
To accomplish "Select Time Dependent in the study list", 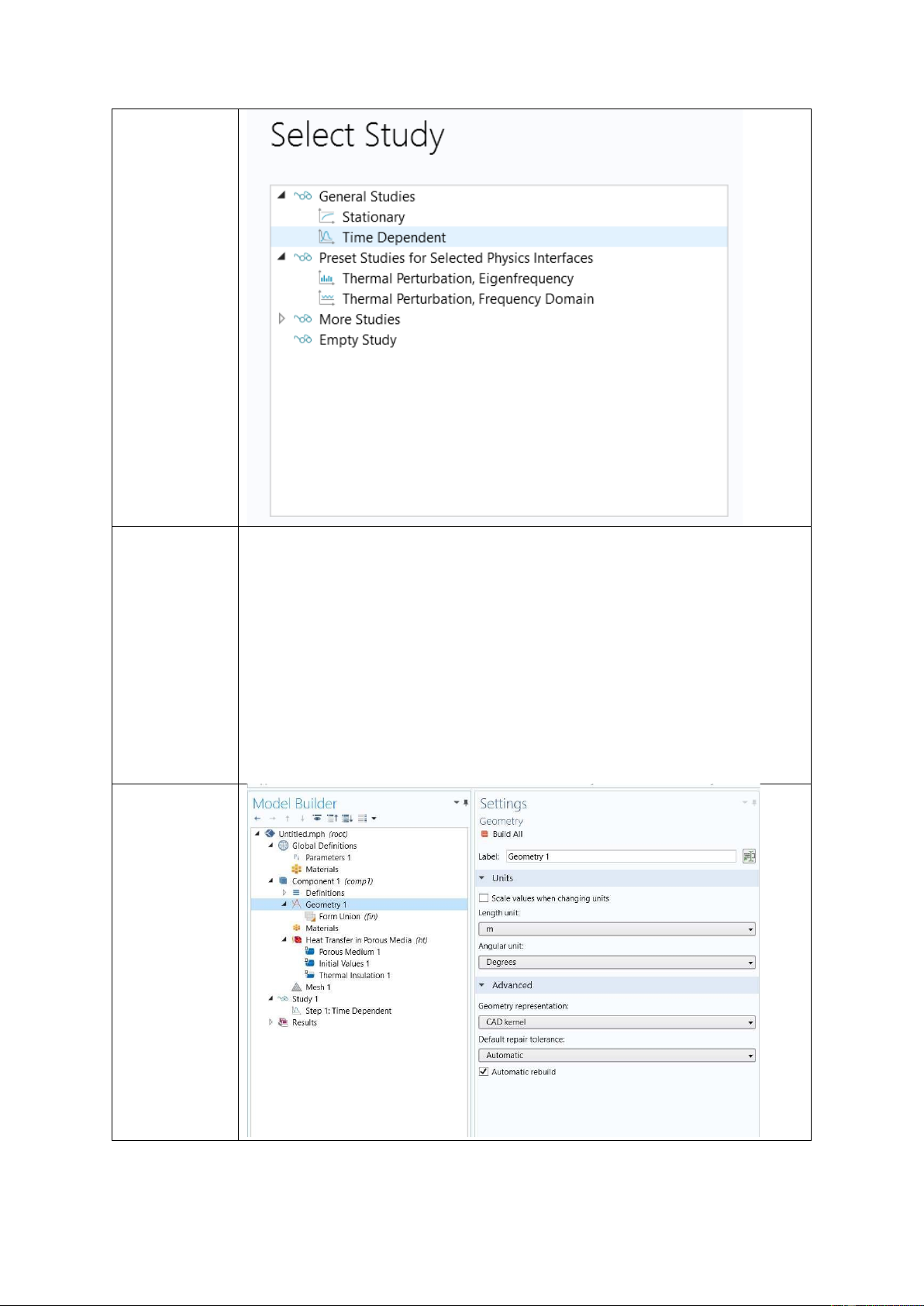I will (x=394, y=237).
